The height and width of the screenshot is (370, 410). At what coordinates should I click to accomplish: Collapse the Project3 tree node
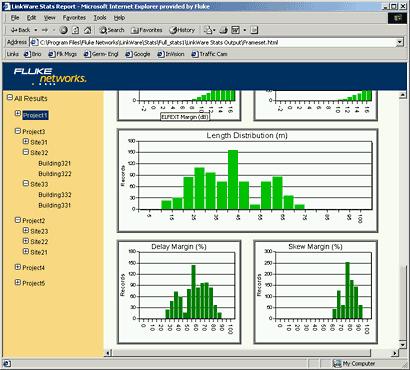[18, 131]
